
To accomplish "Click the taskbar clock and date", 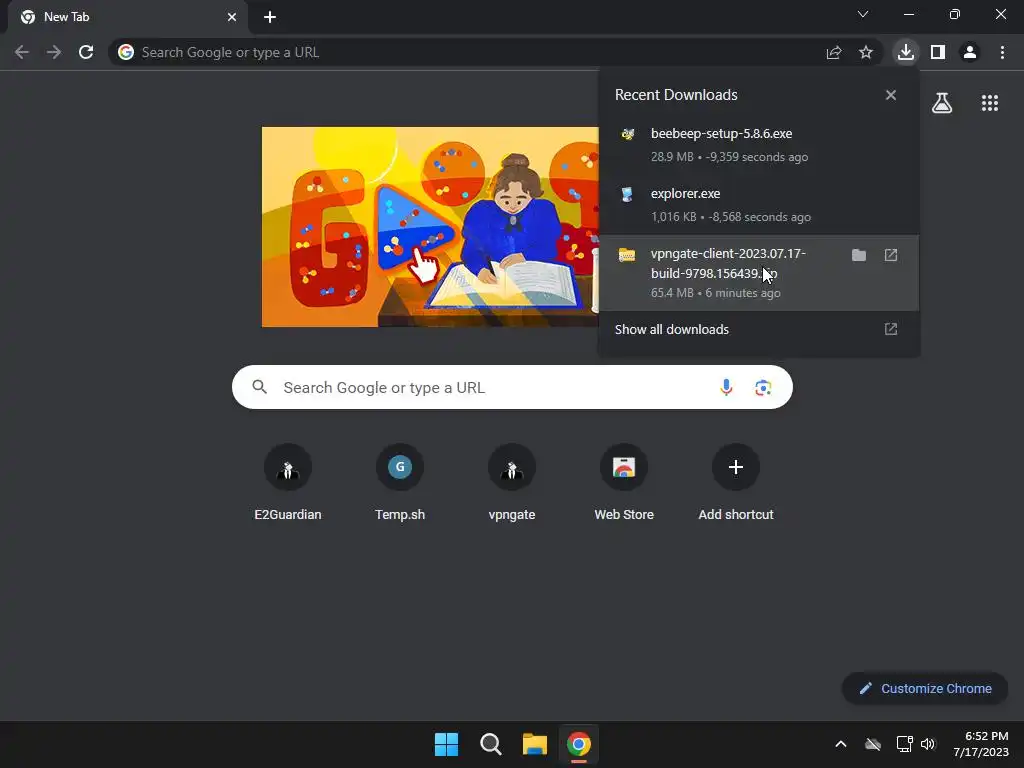I will pyautogui.click(x=981, y=744).
